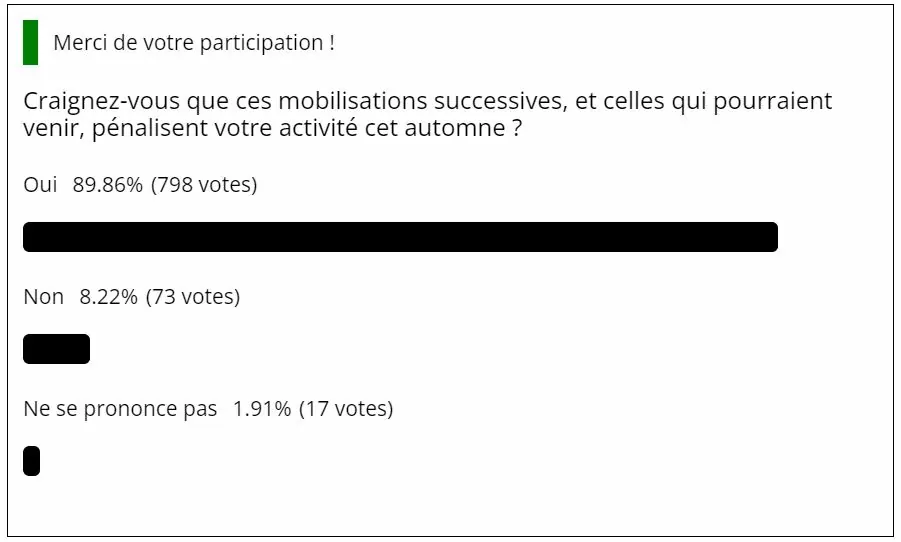Click the 89.86% percentage value
The height and width of the screenshot is (542, 901).
coord(107,184)
